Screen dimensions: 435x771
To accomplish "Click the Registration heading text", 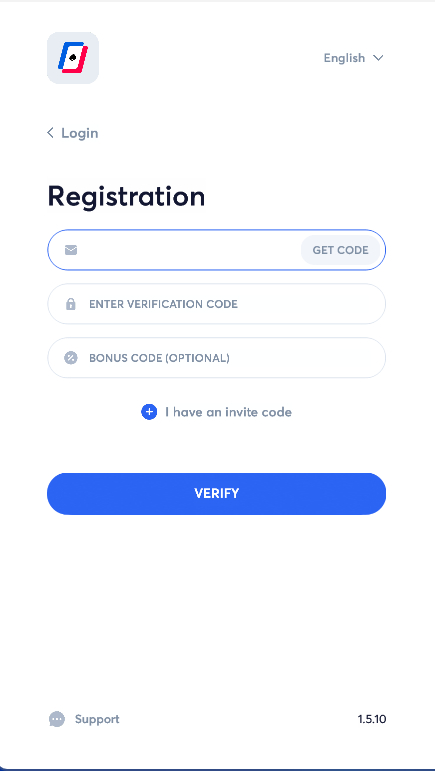I will point(126,197).
